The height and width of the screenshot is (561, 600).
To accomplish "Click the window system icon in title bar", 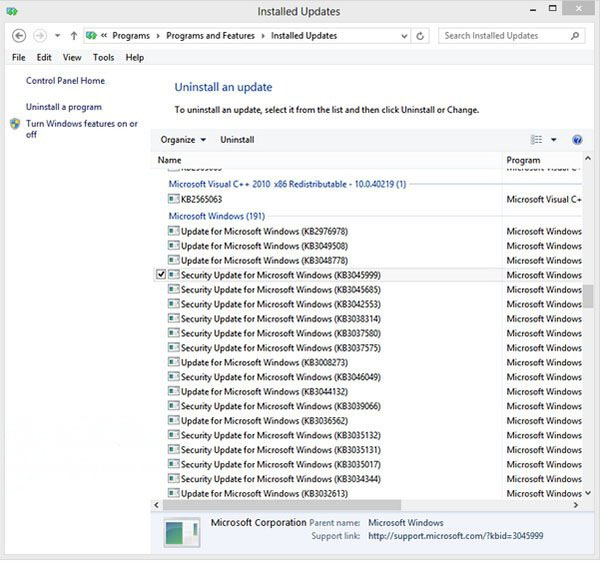I will (12, 11).
